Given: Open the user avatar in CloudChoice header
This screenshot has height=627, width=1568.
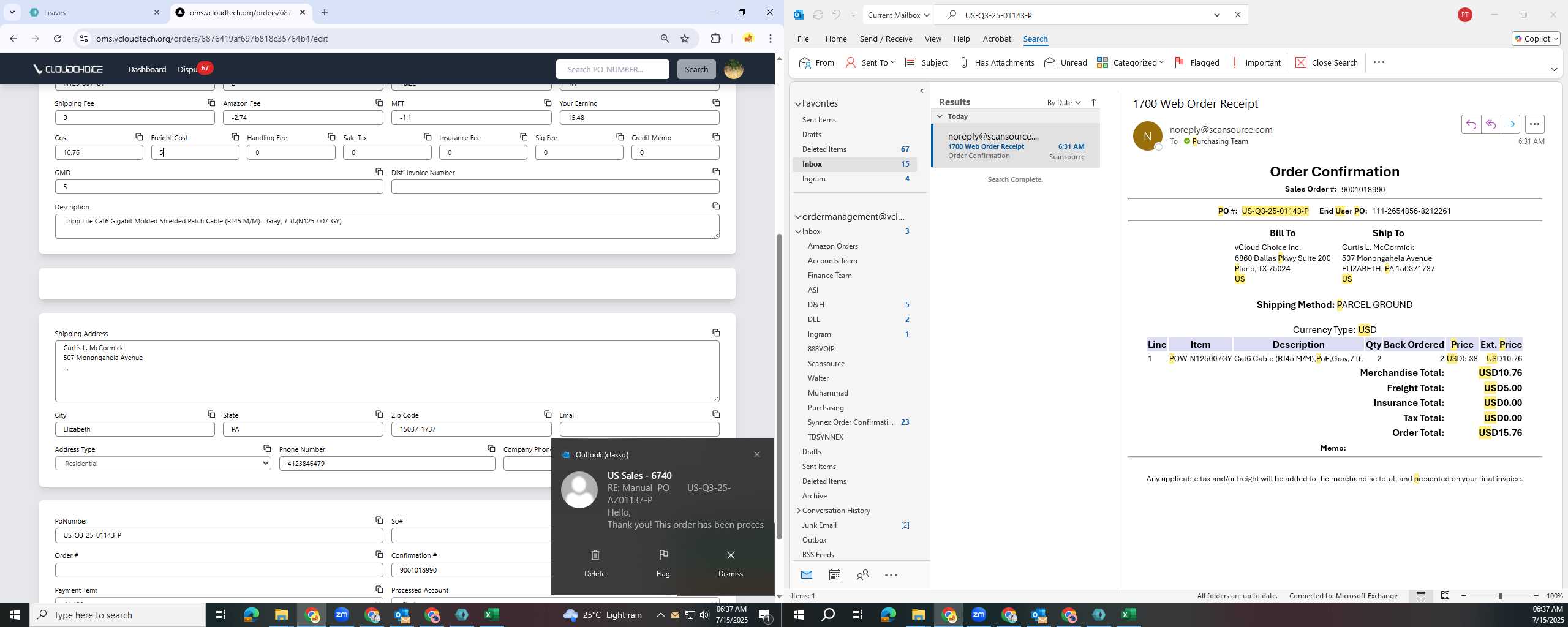Looking at the screenshot, I should pyautogui.click(x=733, y=69).
